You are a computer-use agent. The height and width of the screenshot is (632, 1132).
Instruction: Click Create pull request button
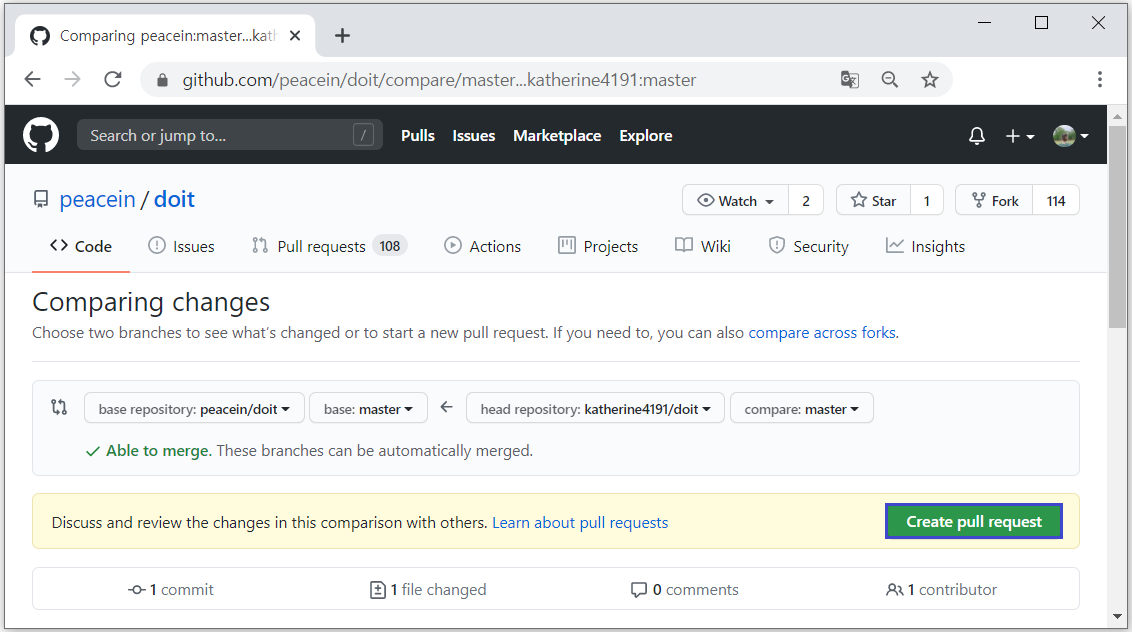point(974,521)
